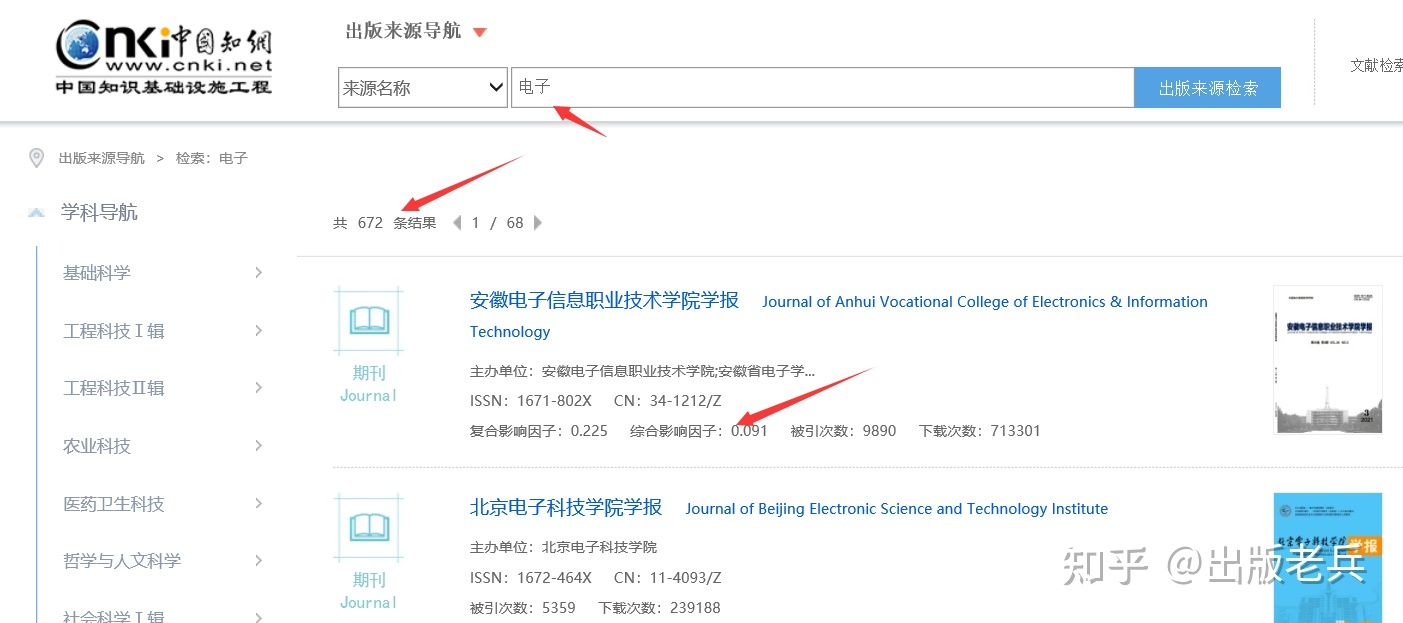
Task: Click the collapse icon next to 学科导航
Action: click(x=36, y=211)
